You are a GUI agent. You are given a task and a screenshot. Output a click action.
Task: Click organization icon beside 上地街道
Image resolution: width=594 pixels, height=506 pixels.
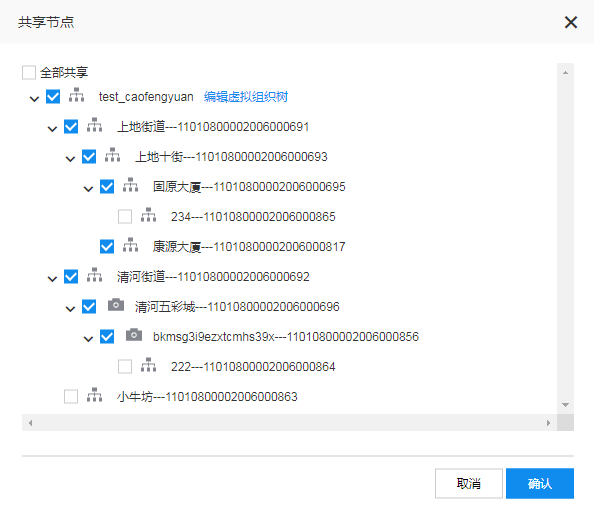pyautogui.click(x=94, y=125)
